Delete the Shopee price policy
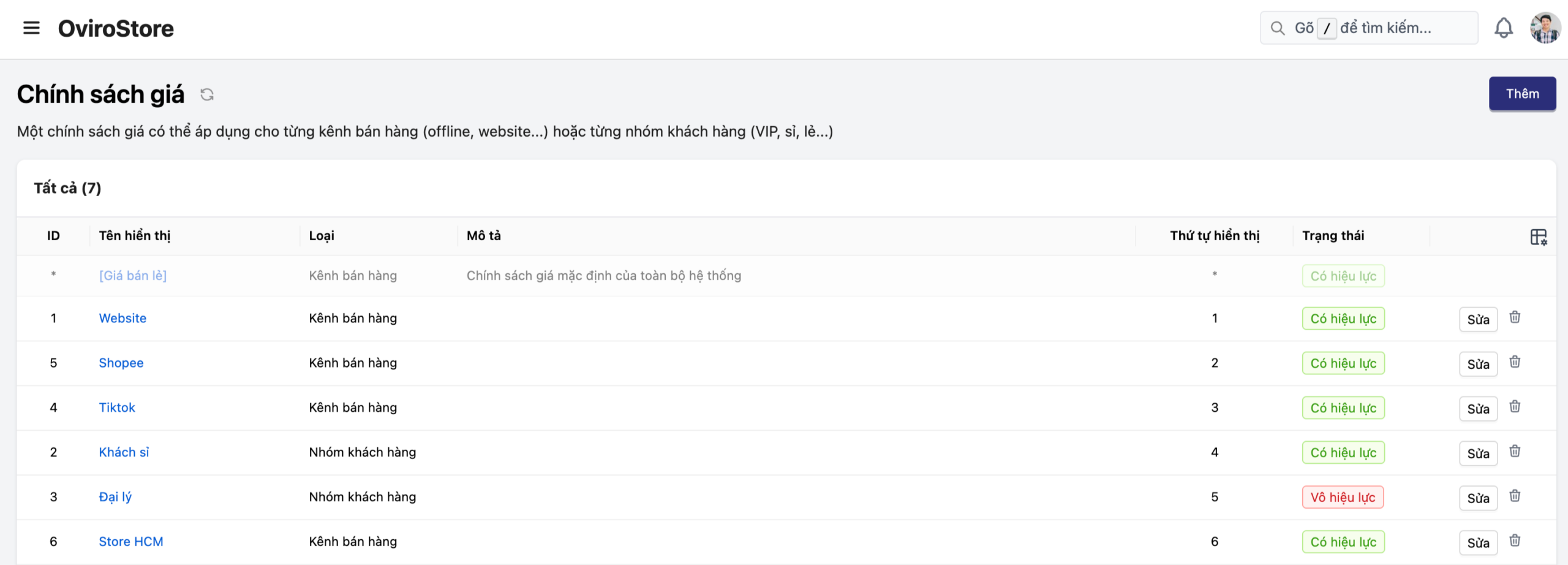Viewport: 1568px width, 565px height. coord(1515,362)
